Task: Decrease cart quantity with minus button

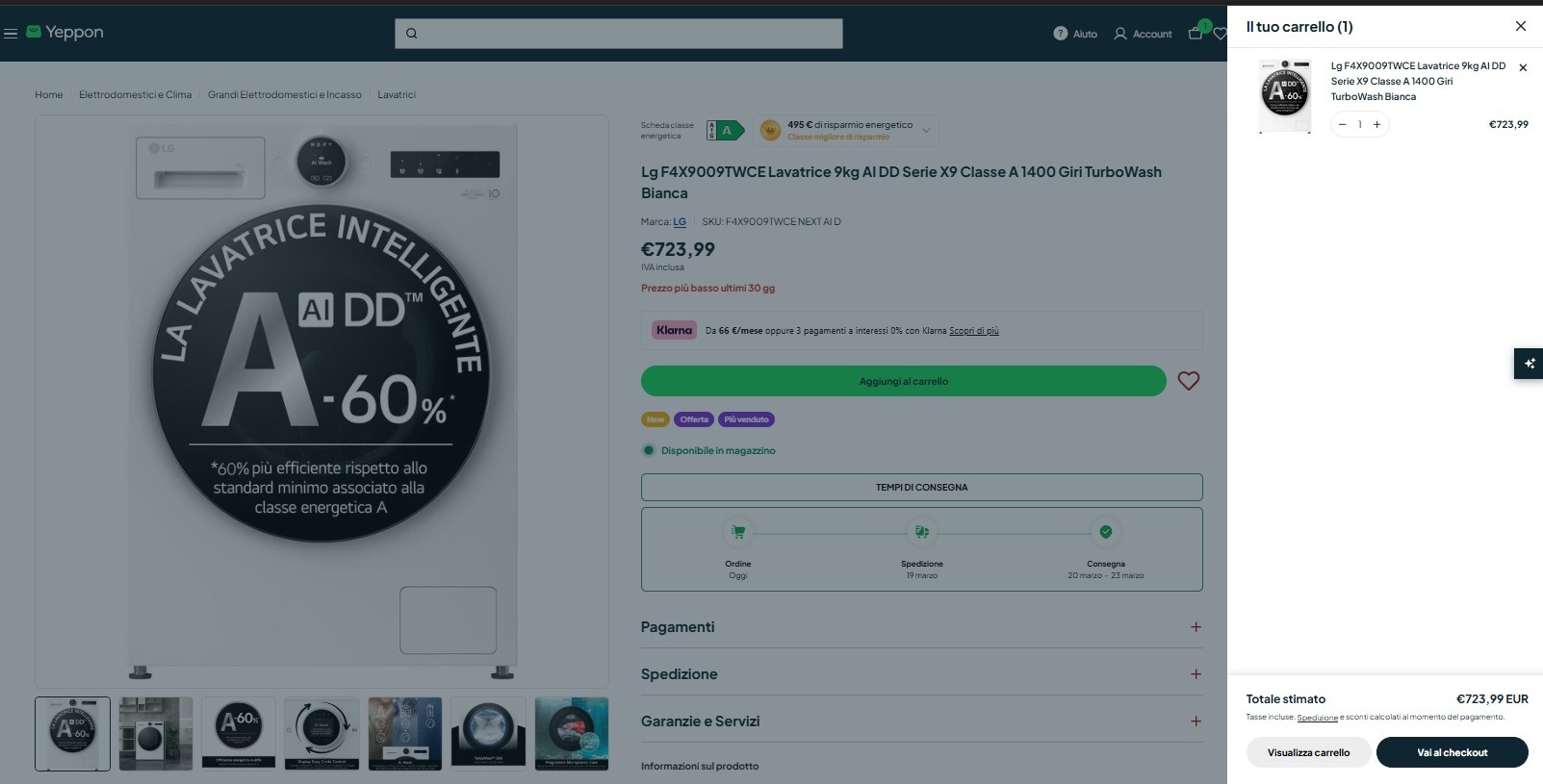Action: [x=1343, y=124]
